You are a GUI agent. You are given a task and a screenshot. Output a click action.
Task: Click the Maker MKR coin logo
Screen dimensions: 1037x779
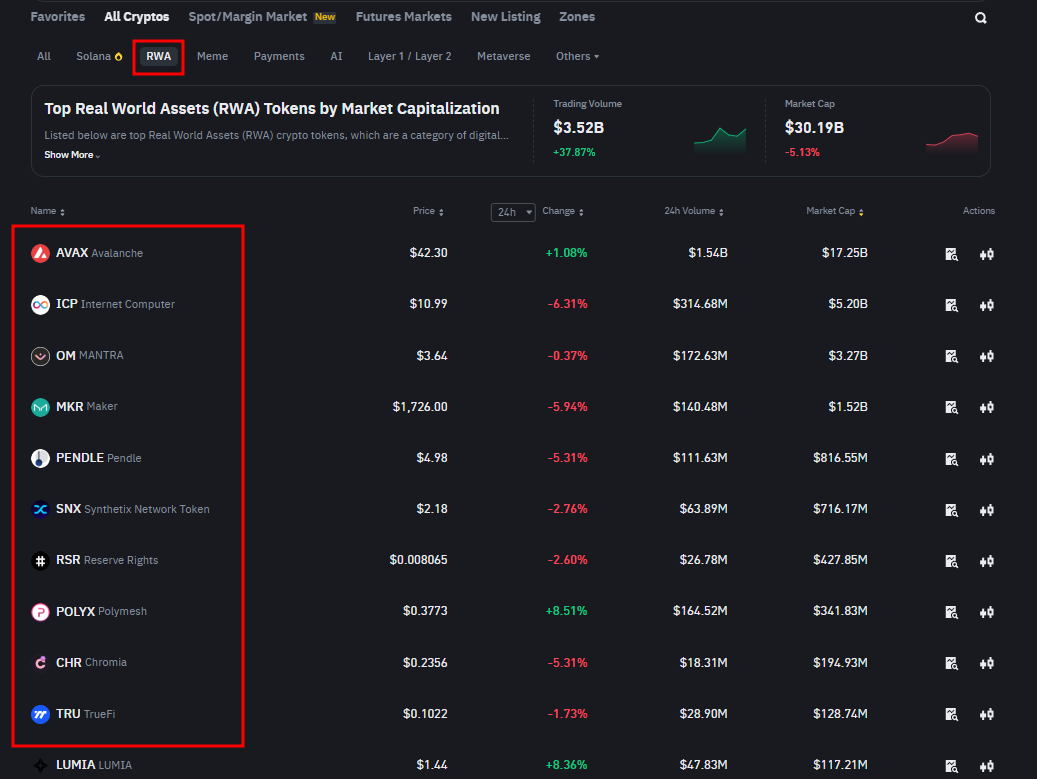pyautogui.click(x=40, y=407)
